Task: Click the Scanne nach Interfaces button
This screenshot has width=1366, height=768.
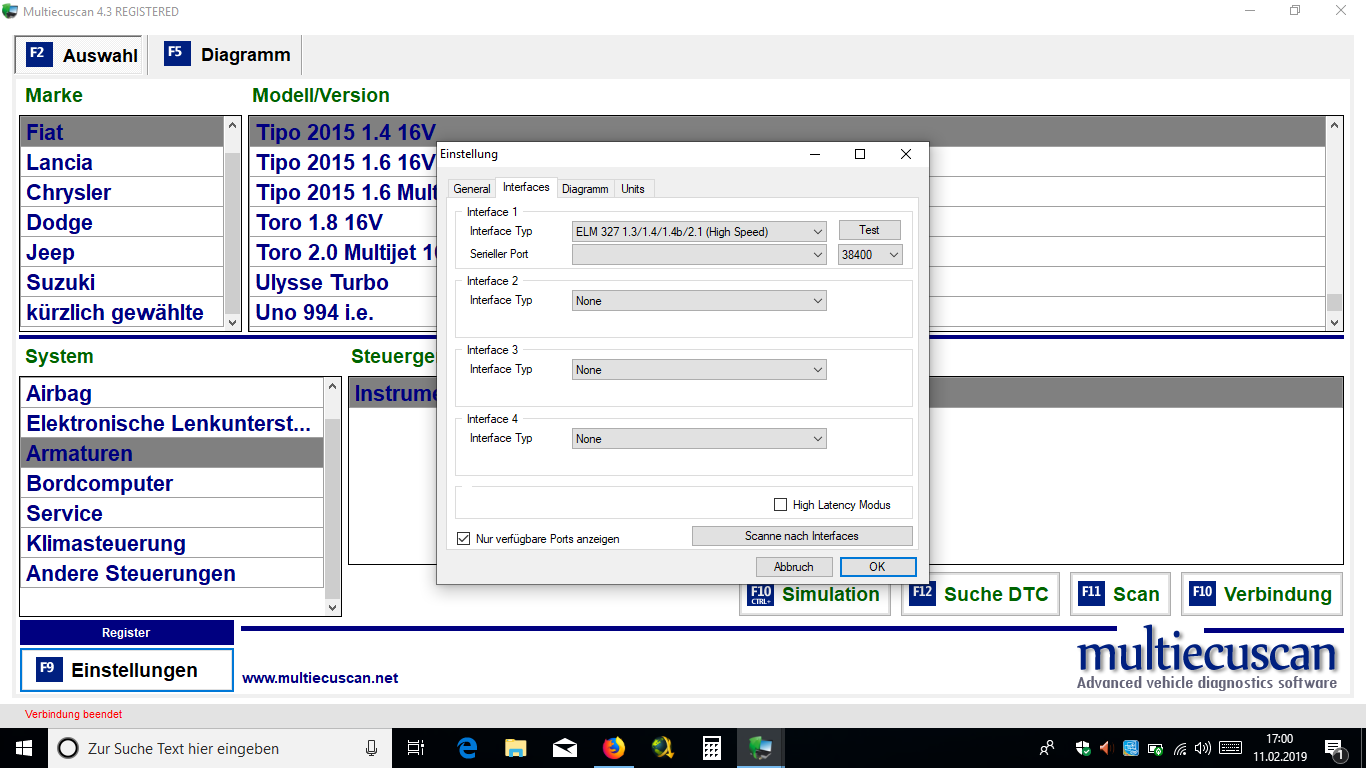Action: click(801, 536)
